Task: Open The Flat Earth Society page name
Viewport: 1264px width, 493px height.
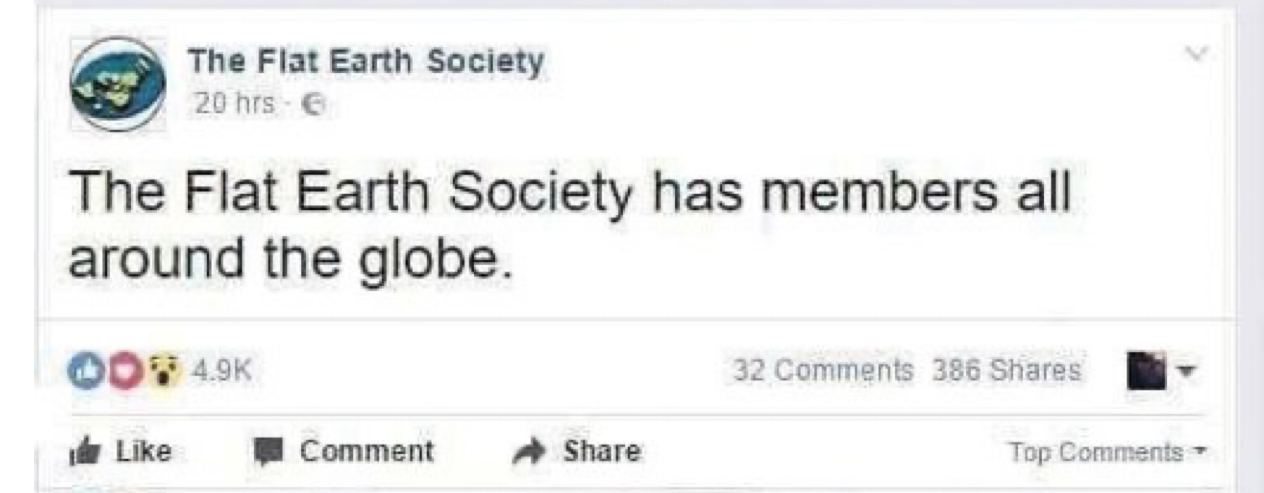Action: point(366,62)
